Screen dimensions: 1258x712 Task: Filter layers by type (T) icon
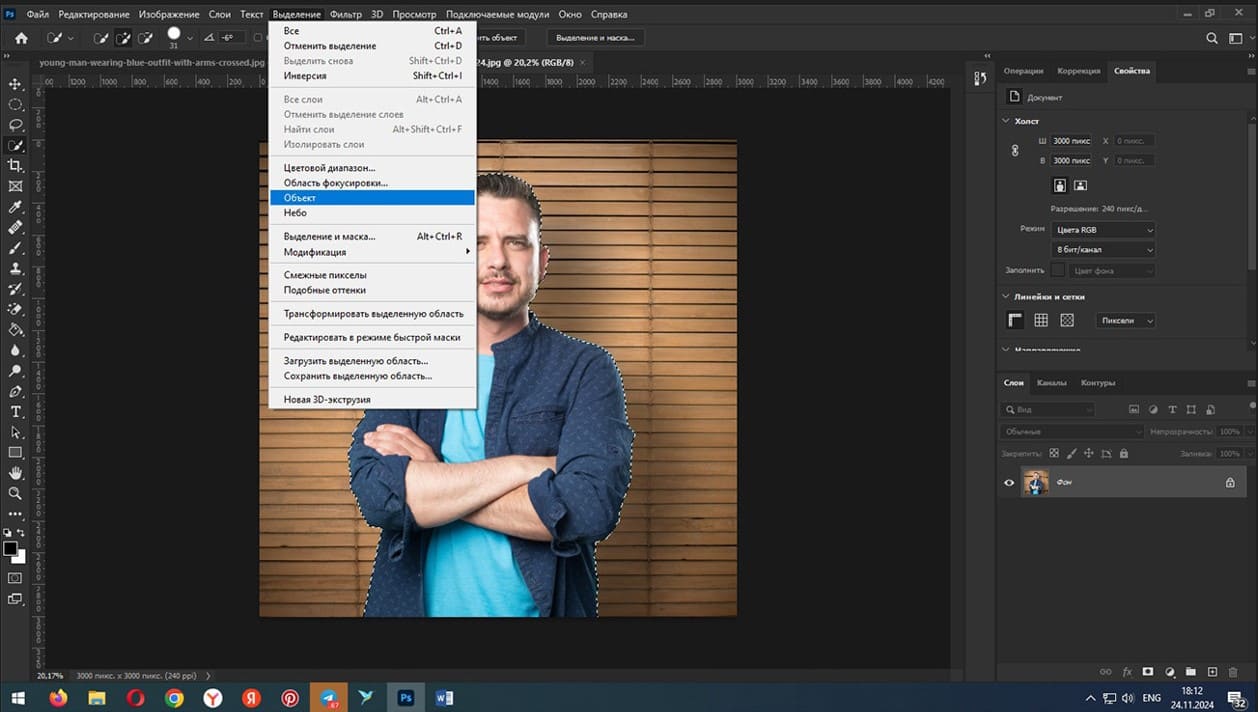point(1172,410)
